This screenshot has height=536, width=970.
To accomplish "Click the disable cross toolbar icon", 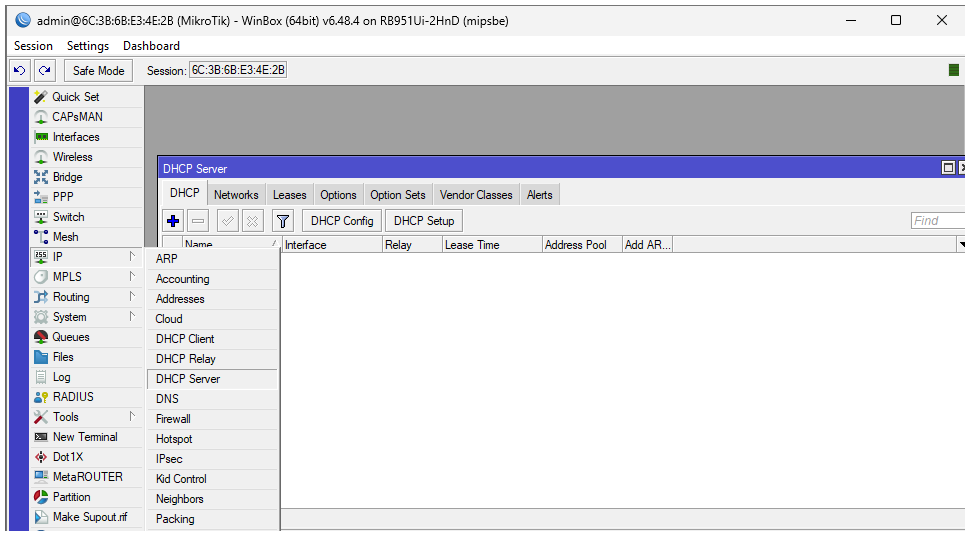I will (252, 220).
